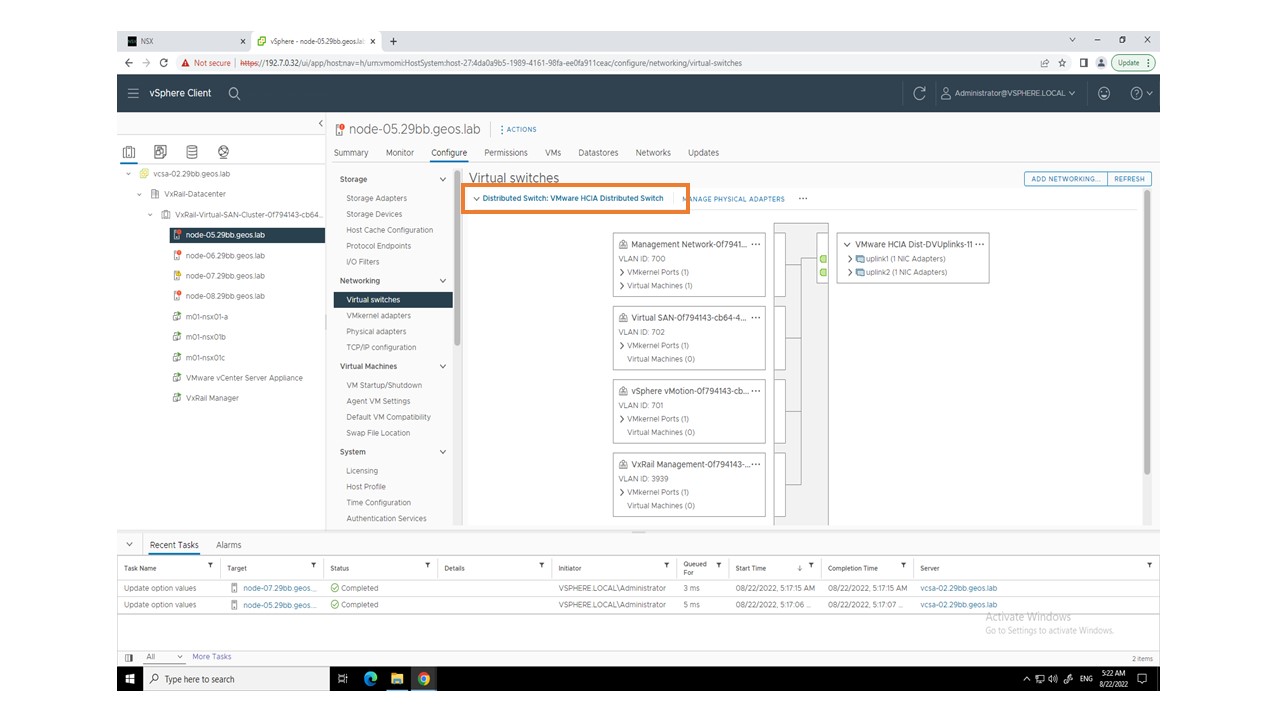Expand uplink1 NIC adapters
1280x720 pixels.
point(850,259)
